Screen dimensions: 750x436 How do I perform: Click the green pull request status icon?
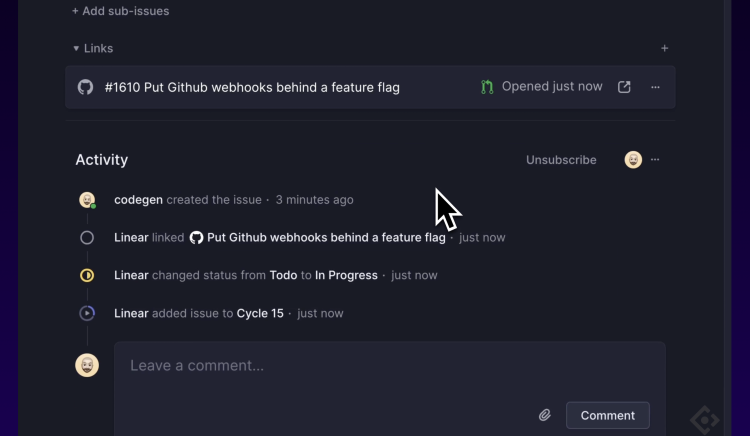pos(487,87)
